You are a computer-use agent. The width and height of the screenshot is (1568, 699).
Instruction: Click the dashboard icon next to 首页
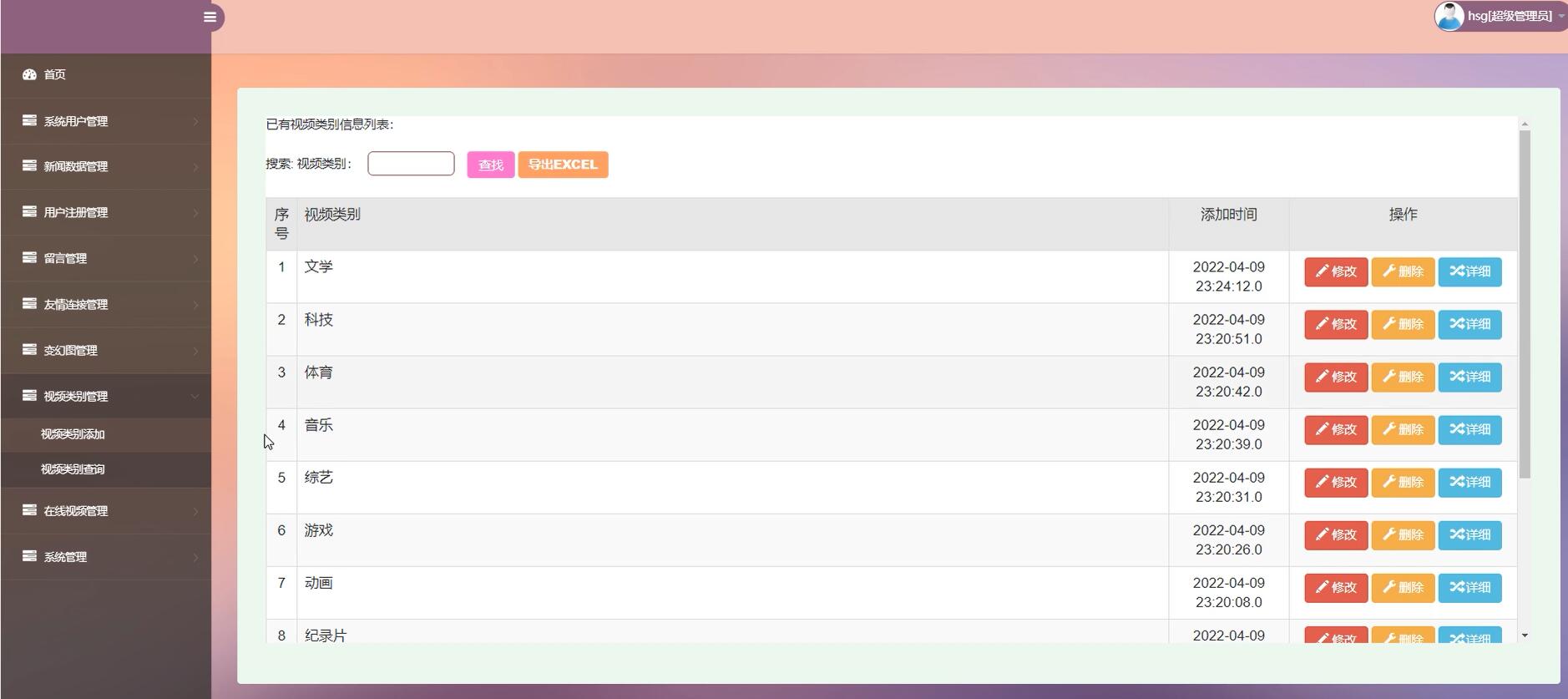pyautogui.click(x=29, y=74)
